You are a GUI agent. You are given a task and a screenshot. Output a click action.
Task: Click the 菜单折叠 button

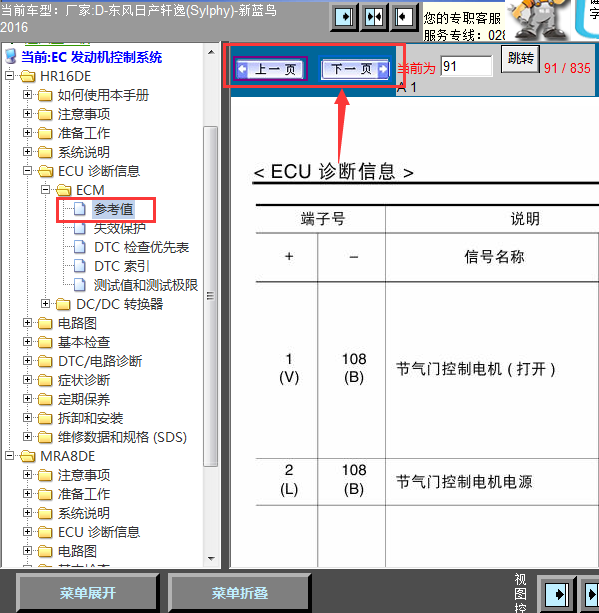(x=240, y=593)
